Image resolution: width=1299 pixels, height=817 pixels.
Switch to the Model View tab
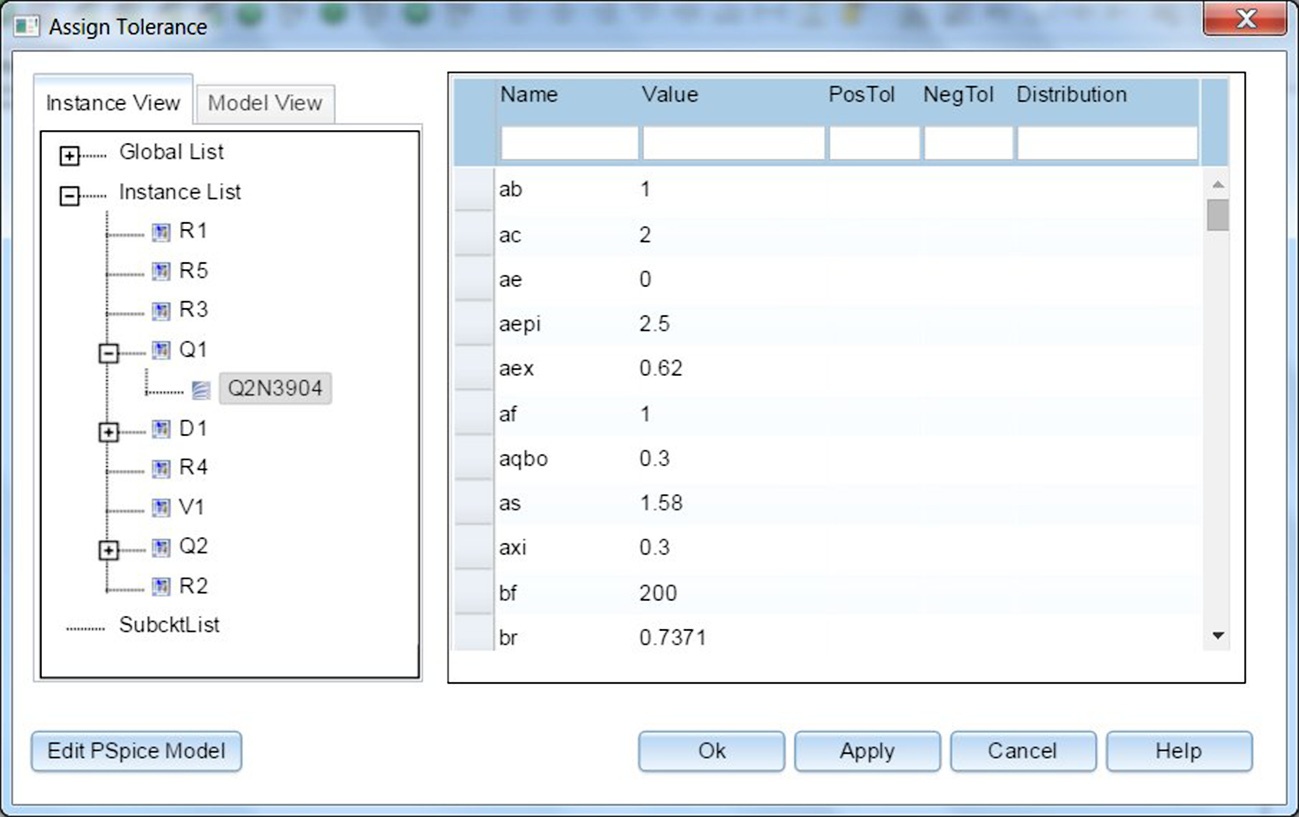click(x=265, y=103)
